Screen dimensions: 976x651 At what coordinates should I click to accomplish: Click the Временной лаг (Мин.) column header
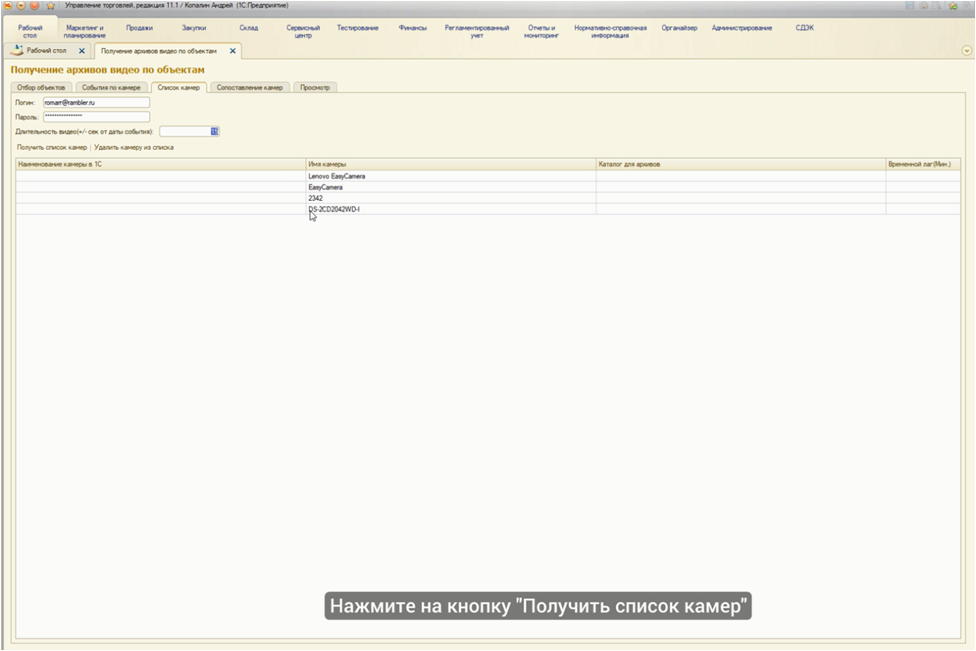click(922, 164)
